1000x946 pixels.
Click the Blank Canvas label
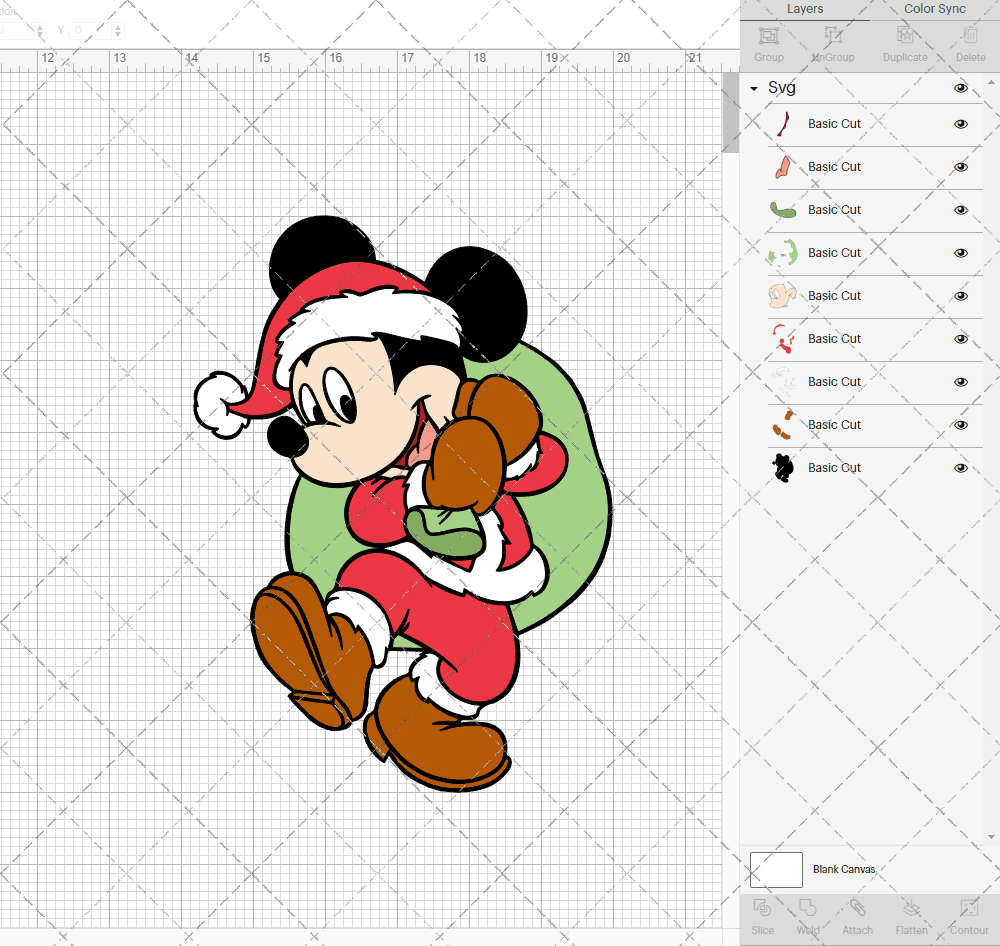click(x=844, y=869)
